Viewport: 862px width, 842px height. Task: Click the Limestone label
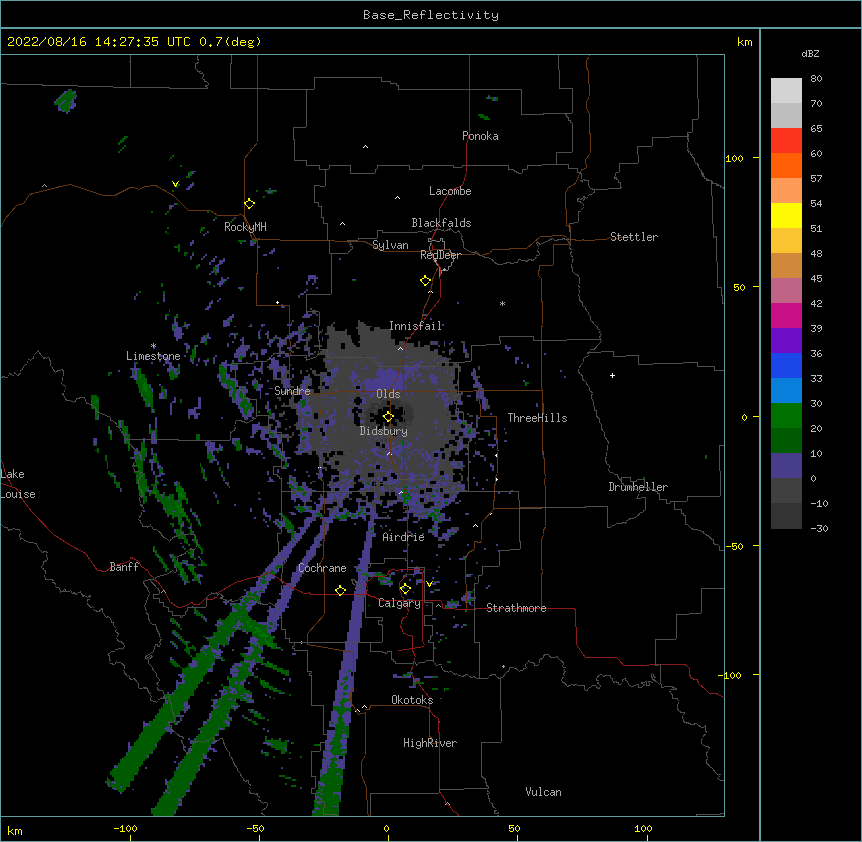[153, 356]
